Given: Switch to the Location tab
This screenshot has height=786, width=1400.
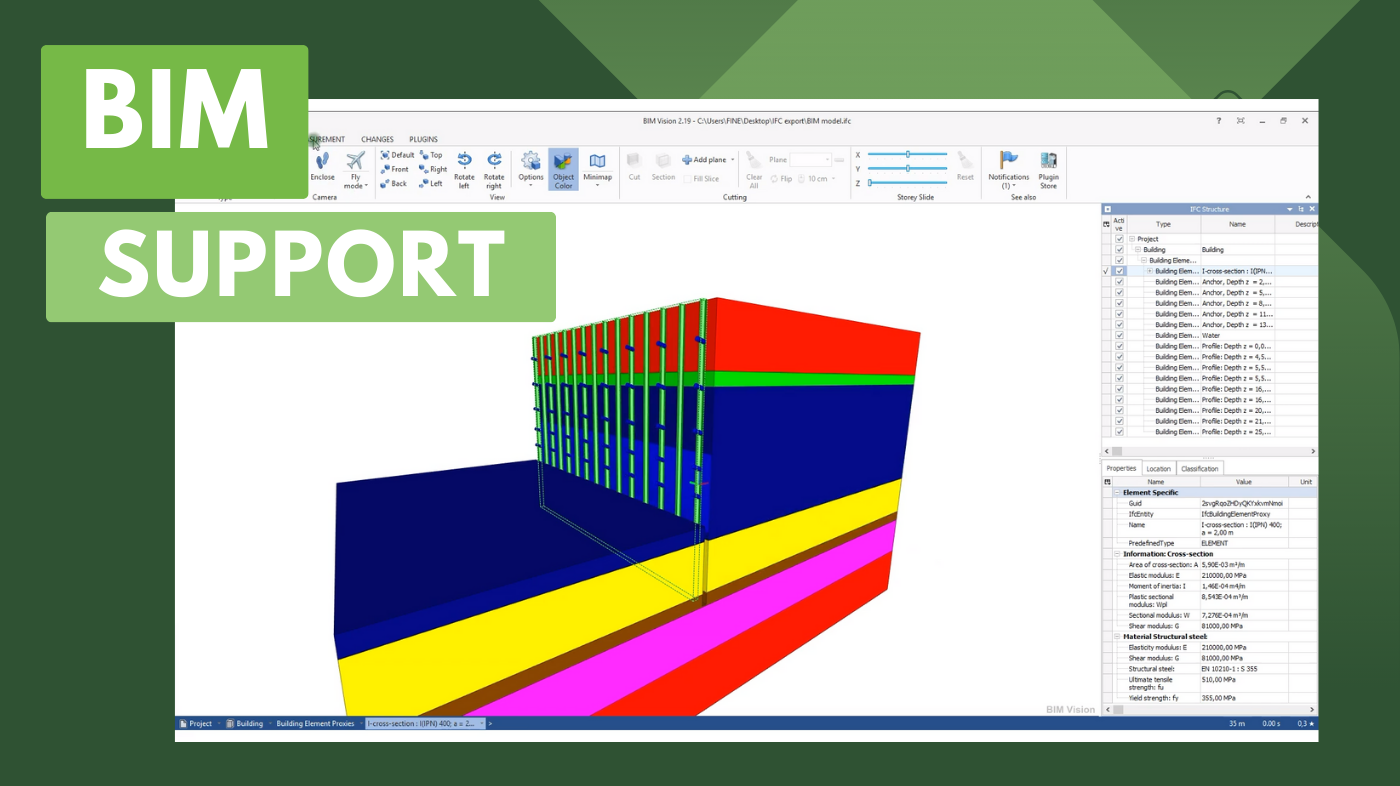Looking at the screenshot, I should pos(1158,469).
